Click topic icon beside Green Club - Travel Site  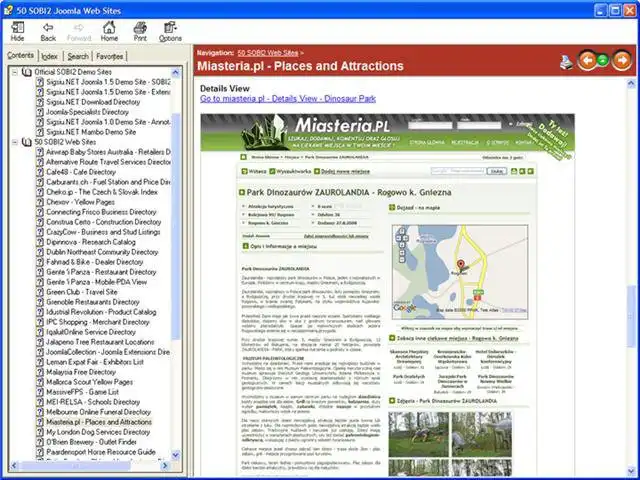(40, 292)
